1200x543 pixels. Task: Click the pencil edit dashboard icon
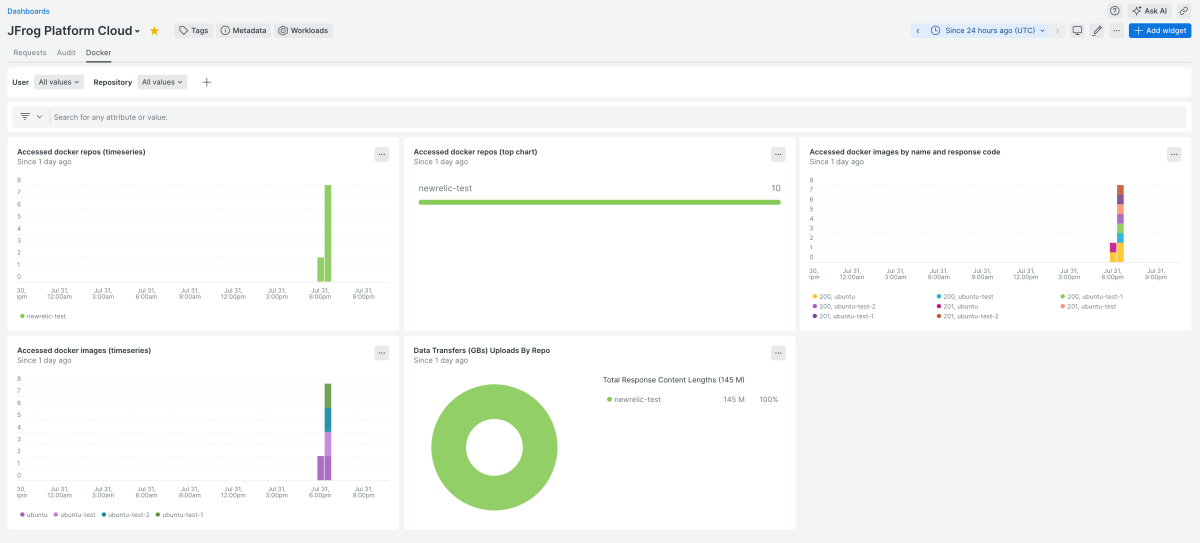tap(1097, 31)
